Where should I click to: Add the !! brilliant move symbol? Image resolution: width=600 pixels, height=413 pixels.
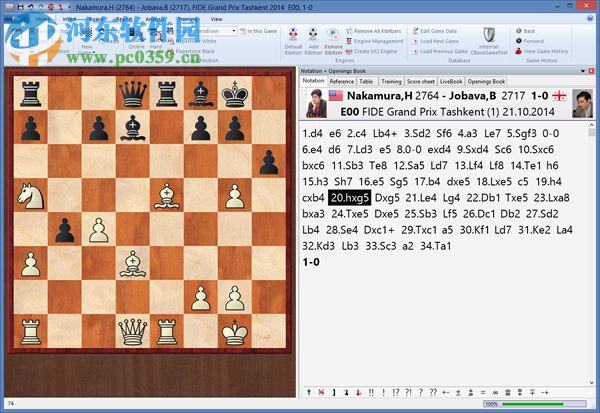[371, 392]
